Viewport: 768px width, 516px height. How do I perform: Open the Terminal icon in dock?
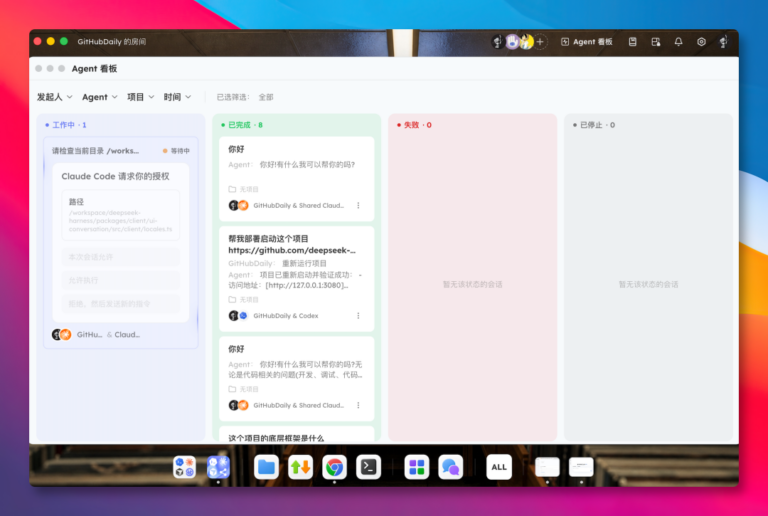(x=369, y=467)
